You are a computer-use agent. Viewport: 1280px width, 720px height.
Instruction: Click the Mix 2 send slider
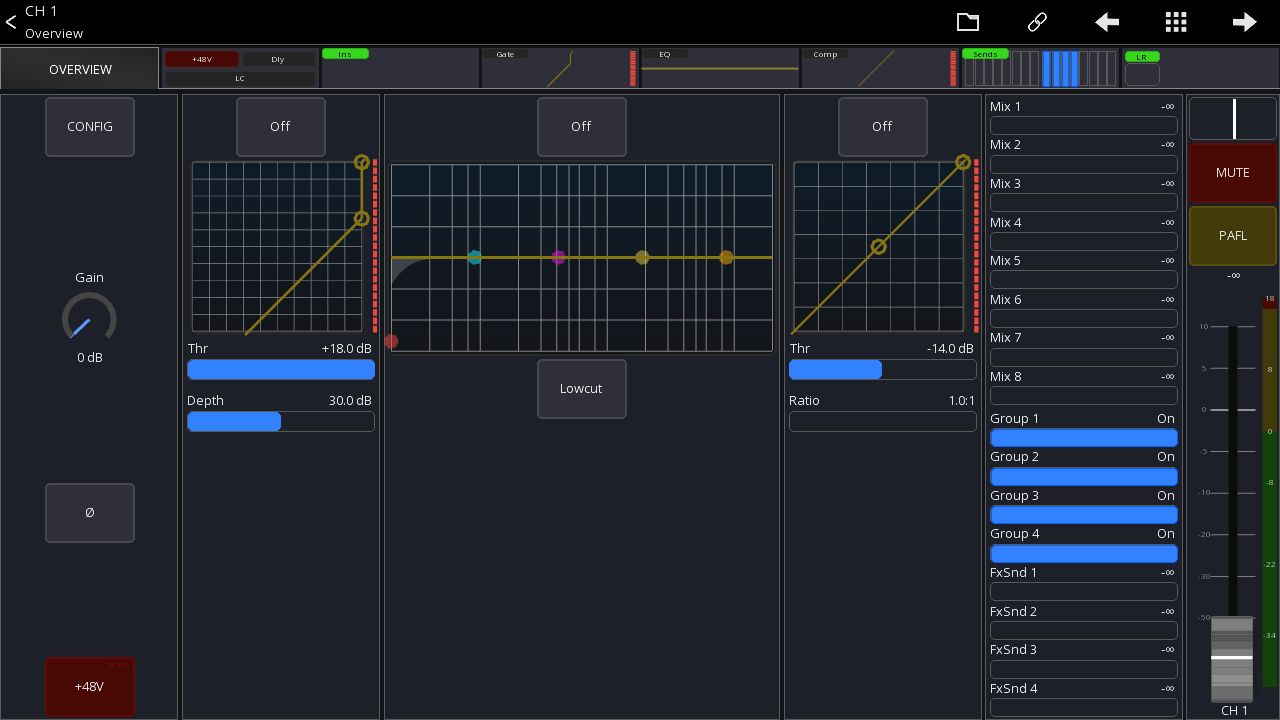click(x=1083, y=164)
